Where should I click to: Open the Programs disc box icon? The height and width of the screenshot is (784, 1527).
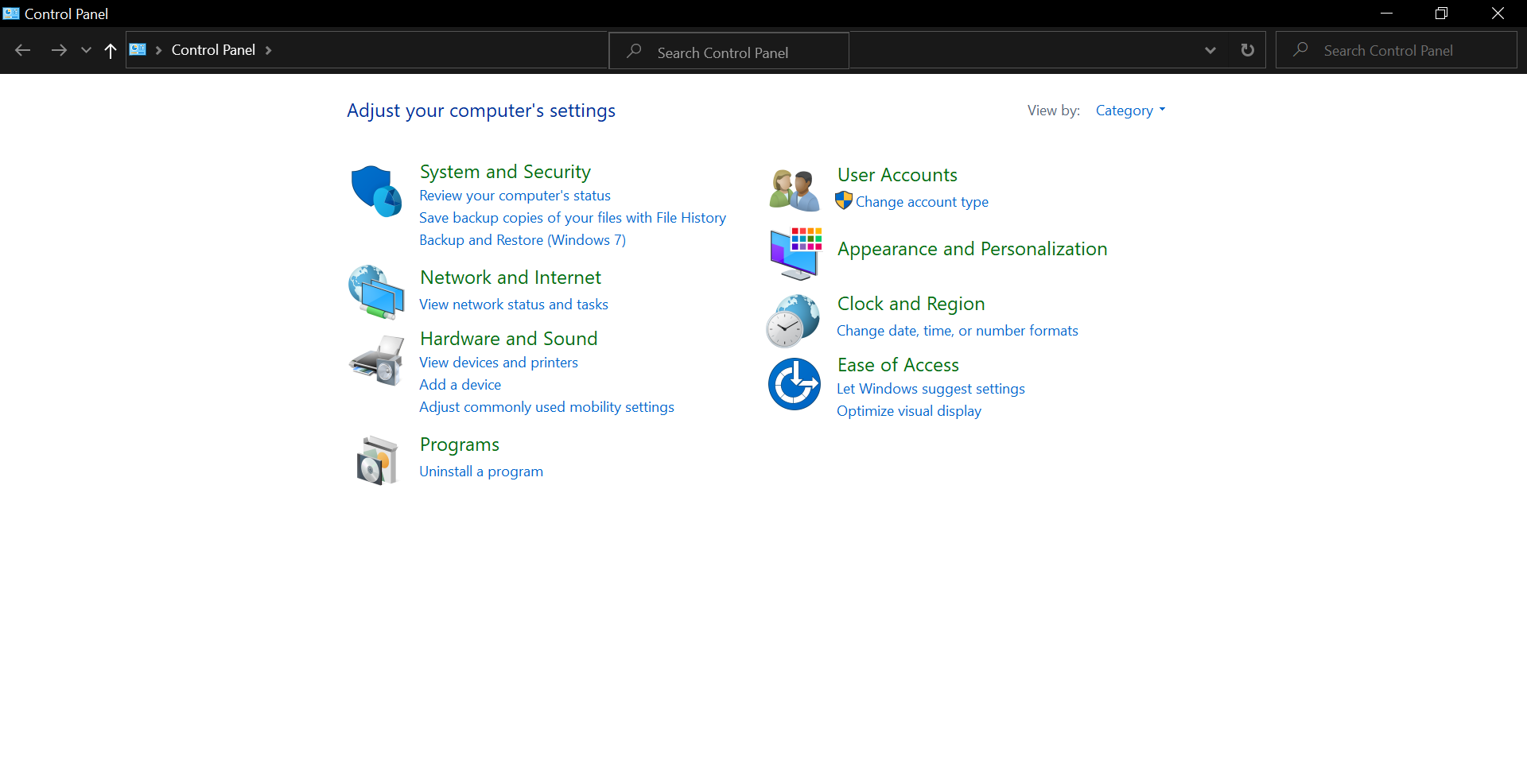pos(376,460)
